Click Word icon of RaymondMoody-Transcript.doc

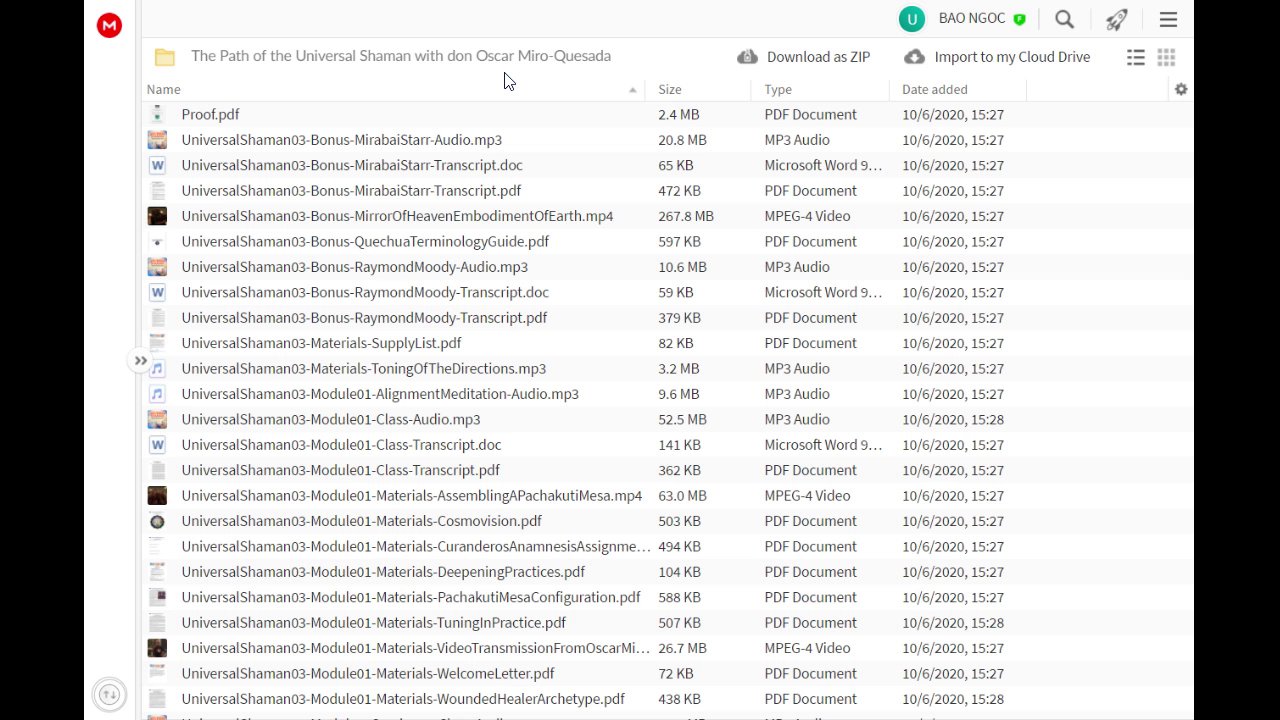pyautogui.click(x=157, y=292)
